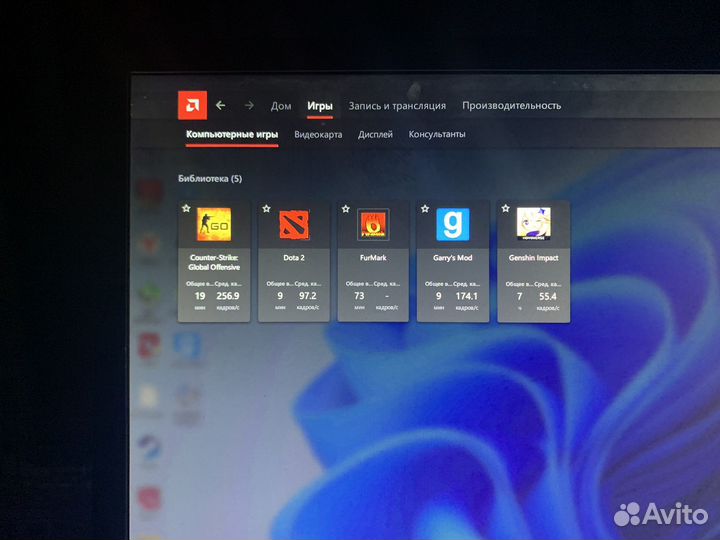
Task: Go back with the left arrow
Action: coord(220,105)
